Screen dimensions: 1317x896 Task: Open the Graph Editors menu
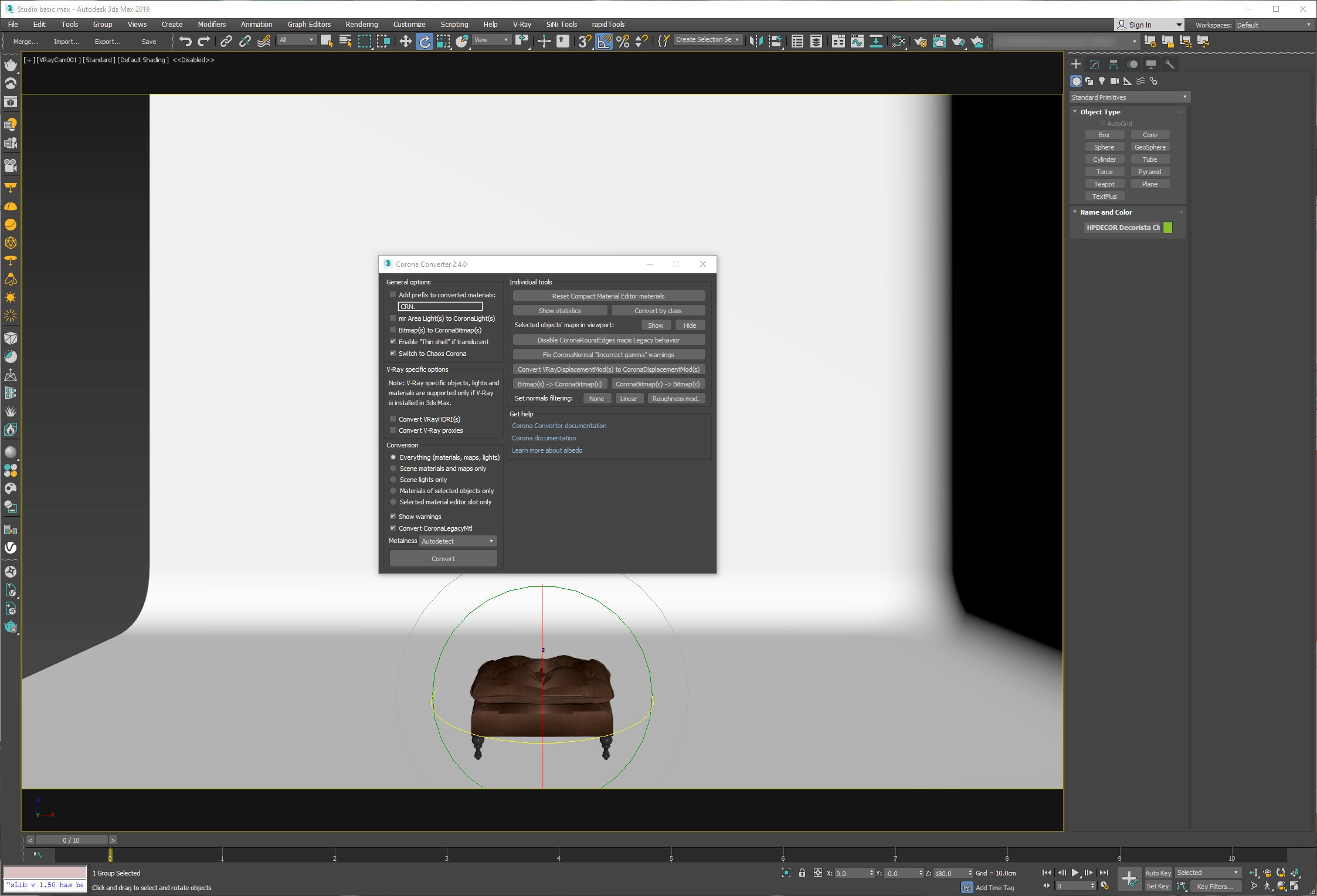[x=309, y=25]
